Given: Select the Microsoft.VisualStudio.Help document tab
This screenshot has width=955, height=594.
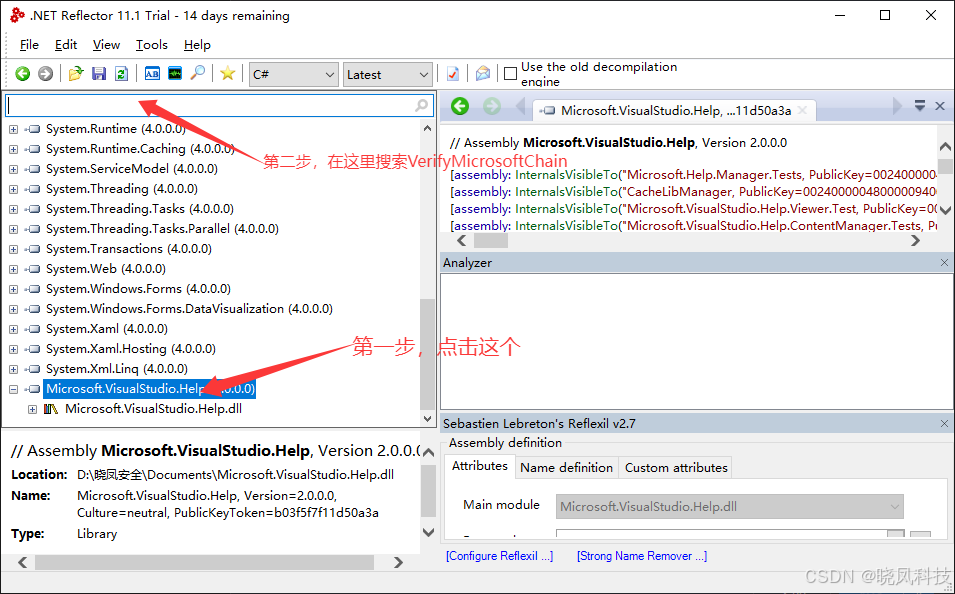Looking at the screenshot, I should click(675, 110).
